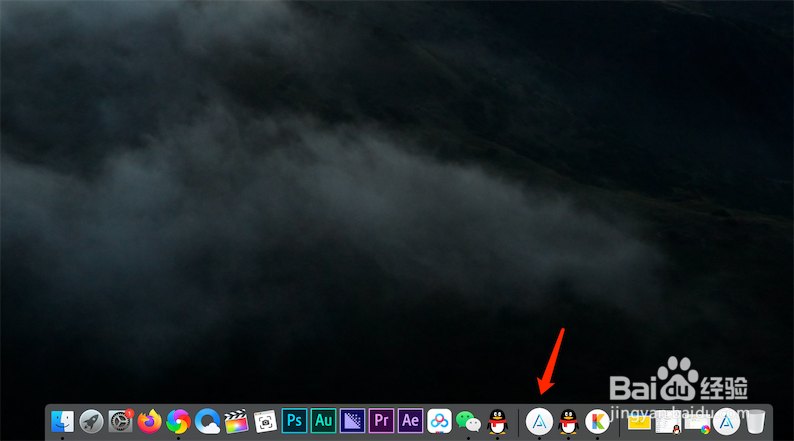Image resolution: width=794 pixels, height=441 pixels.
Task: Open the Screenshot camera app icon
Action: click(265, 421)
